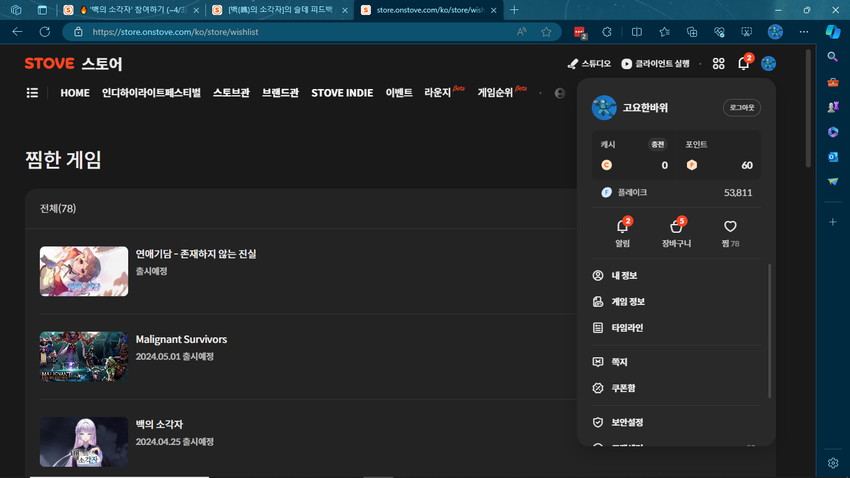Screen dimensions: 850x478
Task: Click the 포인트 coin icon
Action: [692, 165]
